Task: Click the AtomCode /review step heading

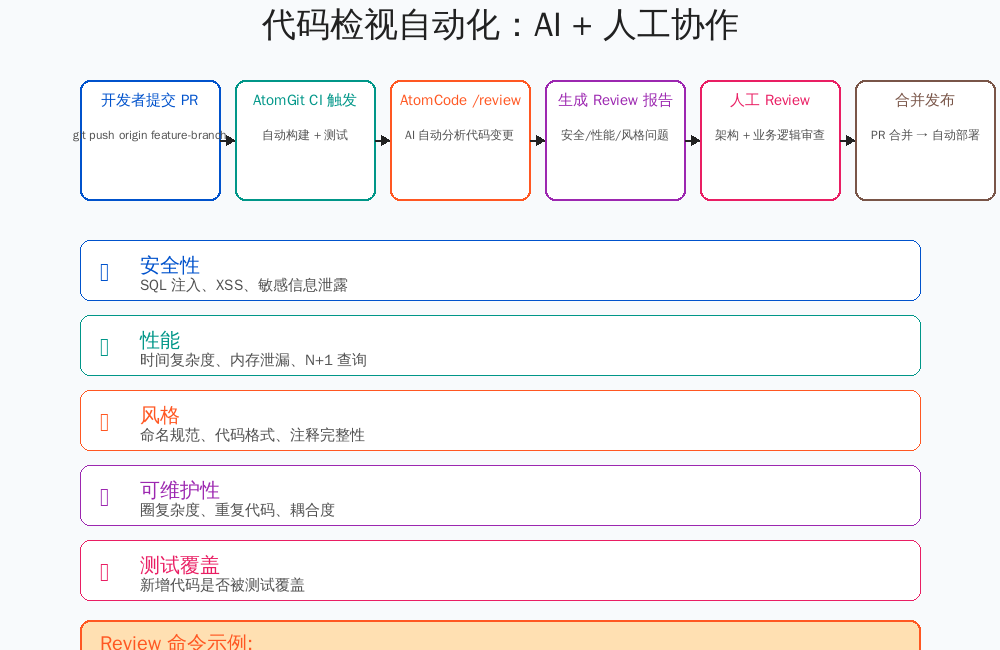Action: pyautogui.click(x=460, y=100)
